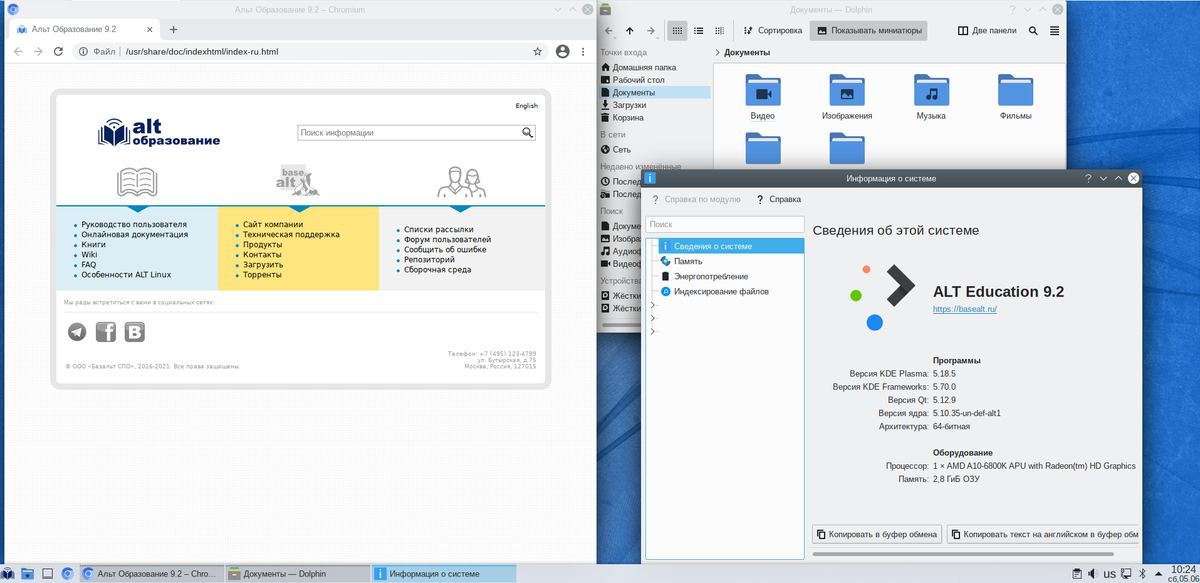Select the Видео folder
Image resolution: width=1200 pixels, height=583 pixels.
pos(763,98)
